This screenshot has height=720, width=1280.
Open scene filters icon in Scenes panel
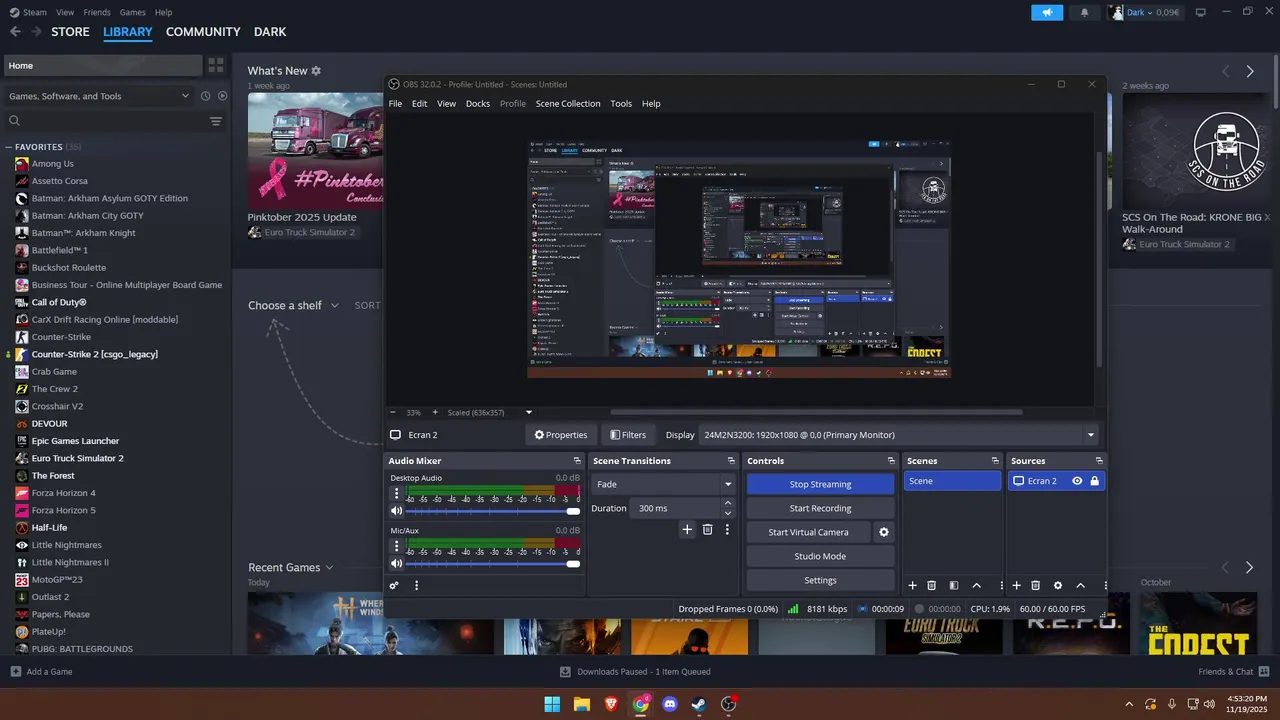click(954, 585)
